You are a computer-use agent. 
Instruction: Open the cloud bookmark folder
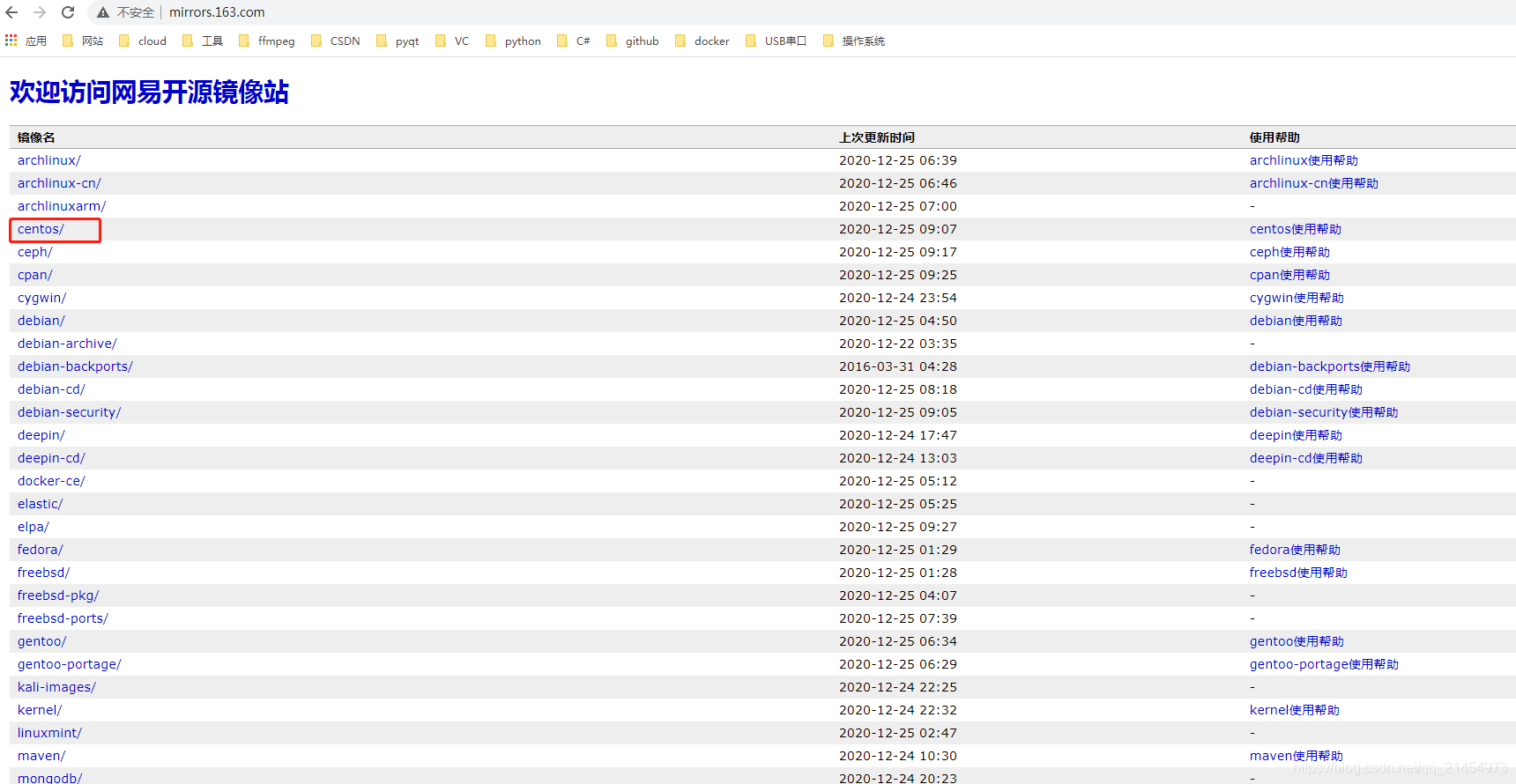[143, 41]
